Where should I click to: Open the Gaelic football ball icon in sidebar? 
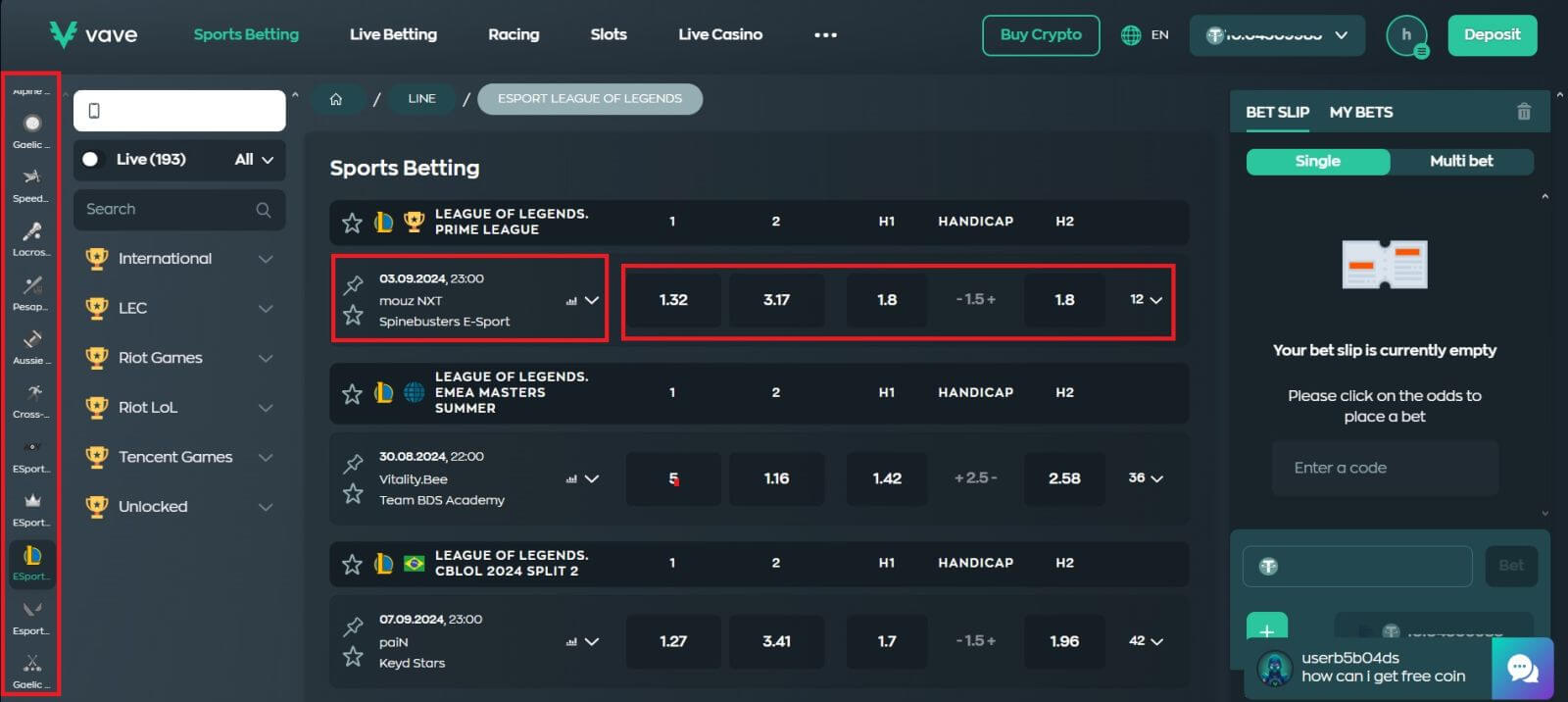click(32, 124)
